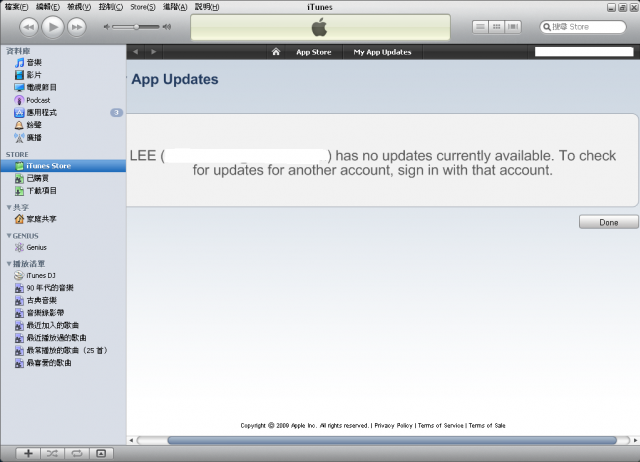Screen dimensions: 640x462
Task: Go forward with store forward arrow
Action: point(153,52)
